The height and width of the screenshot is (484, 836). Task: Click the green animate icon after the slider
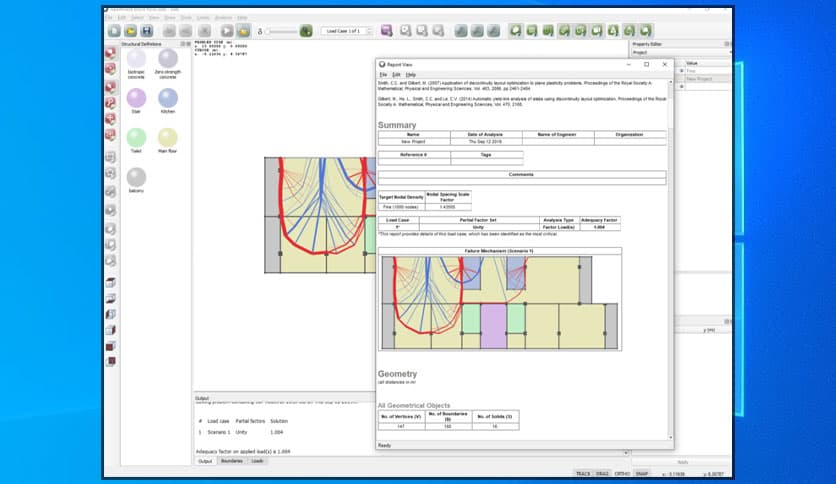(x=306, y=31)
